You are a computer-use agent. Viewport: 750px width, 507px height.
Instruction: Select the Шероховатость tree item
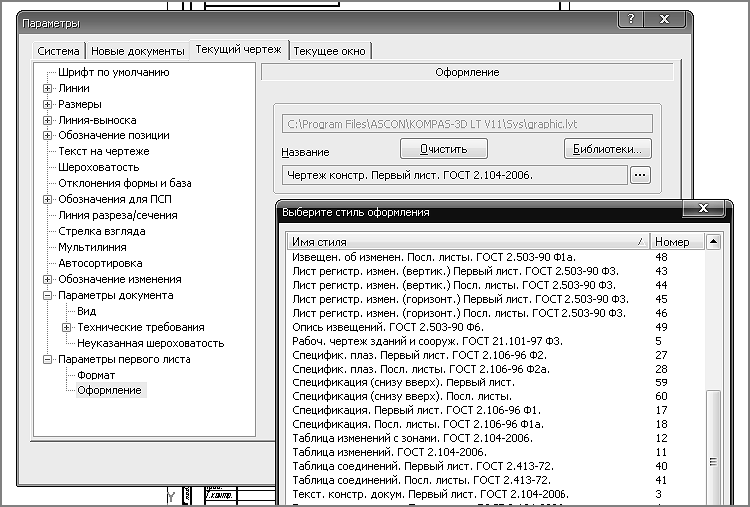[x=99, y=167]
